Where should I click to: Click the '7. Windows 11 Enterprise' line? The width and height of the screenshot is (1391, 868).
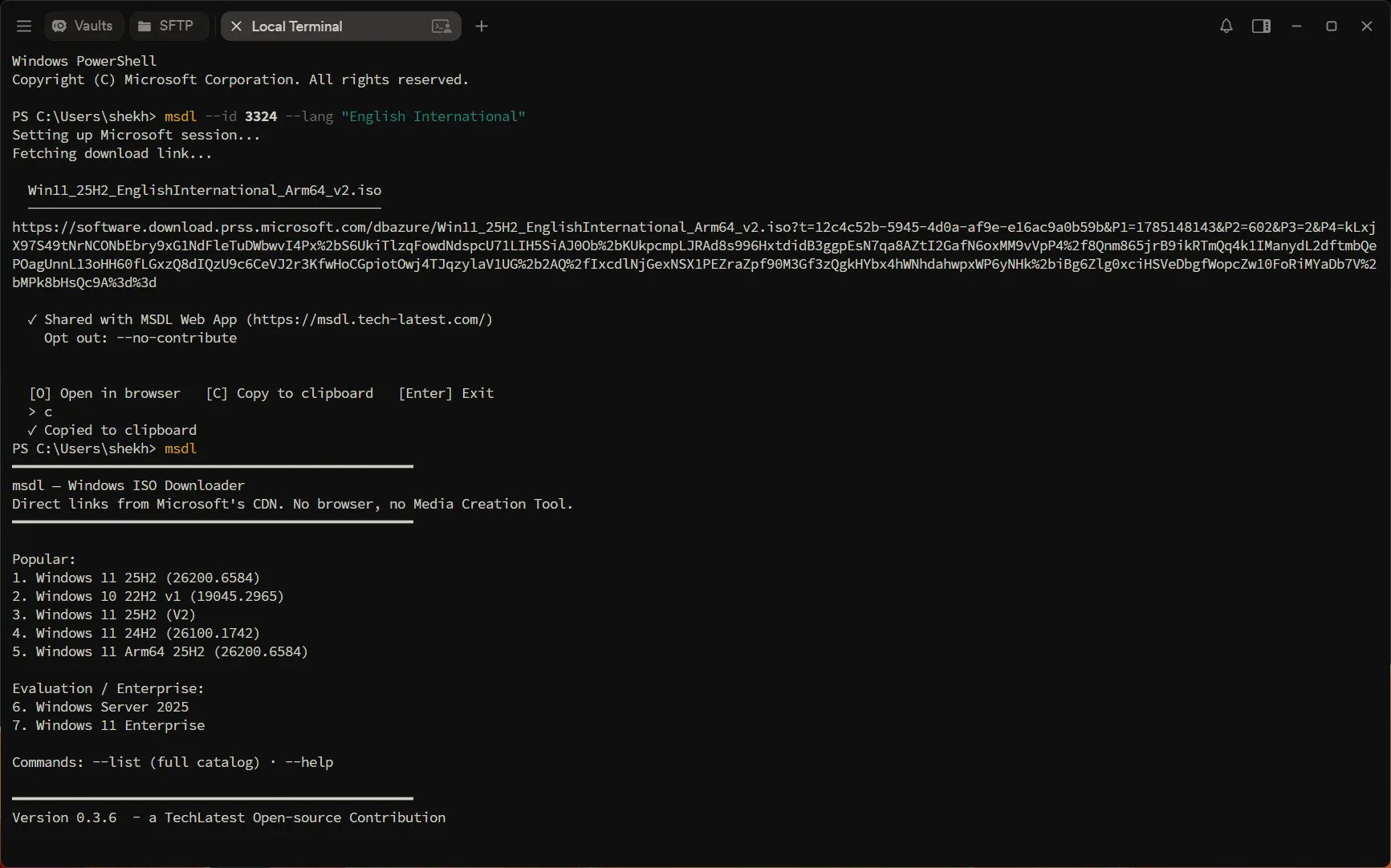coord(108,725)
